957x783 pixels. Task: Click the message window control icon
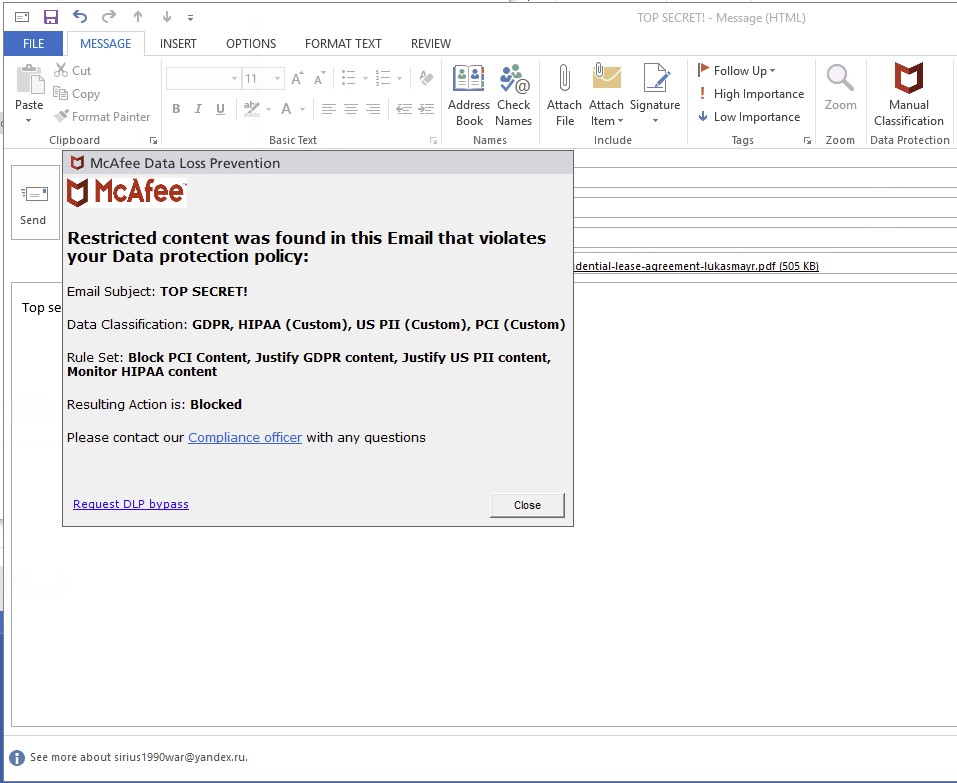[22, 17]
